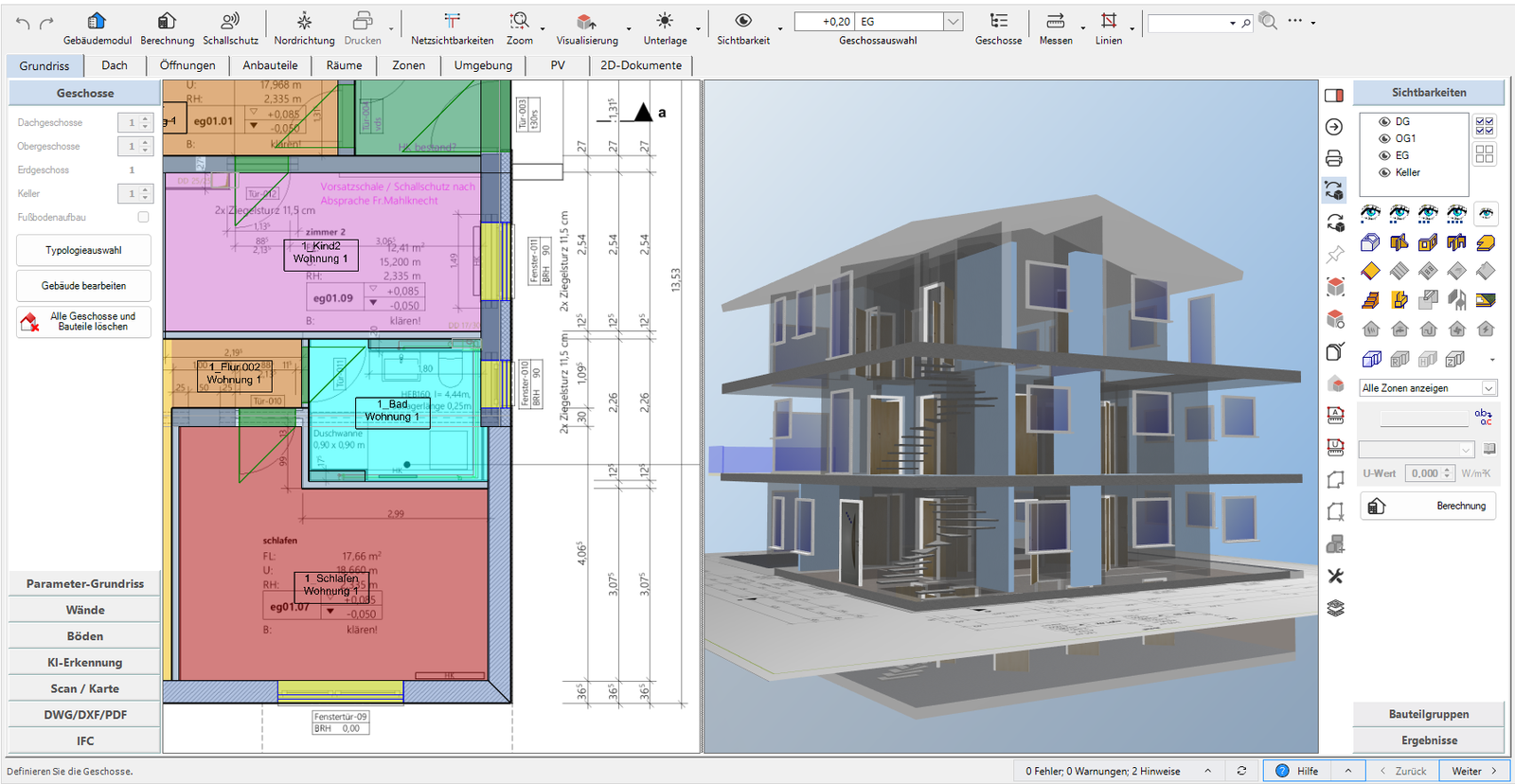Click the Unterlage sun icon
The image size is (1515, 784).
[x=665, y=21]
